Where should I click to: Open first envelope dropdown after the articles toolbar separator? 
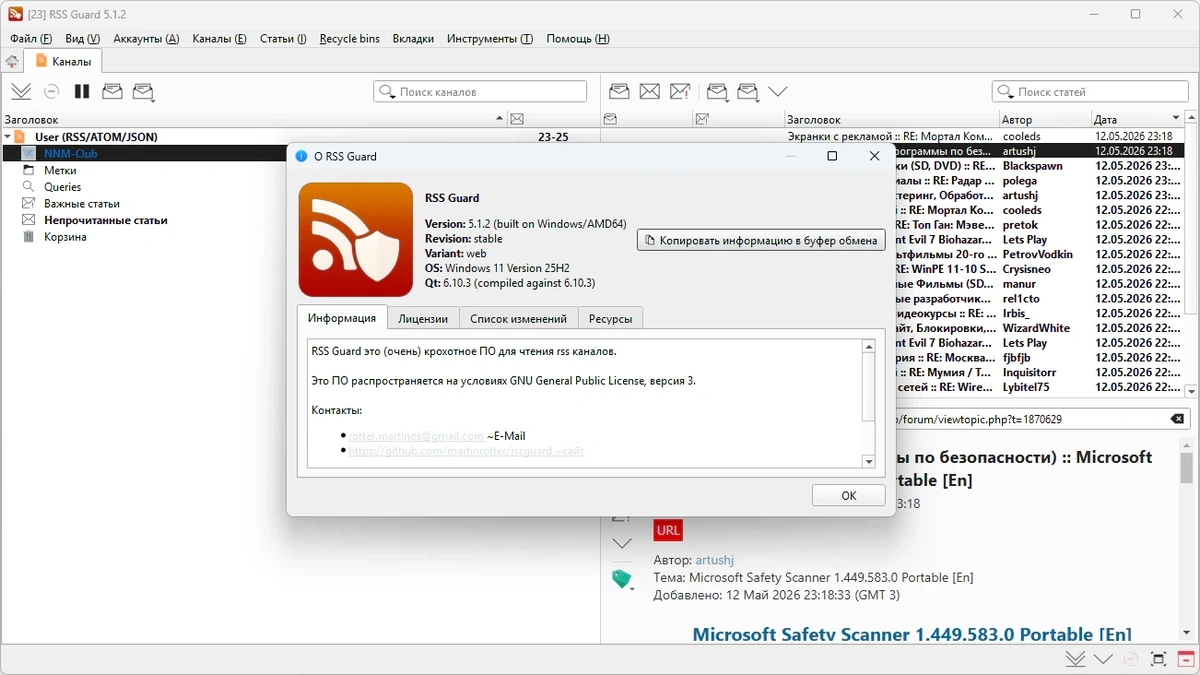(718, 92)
